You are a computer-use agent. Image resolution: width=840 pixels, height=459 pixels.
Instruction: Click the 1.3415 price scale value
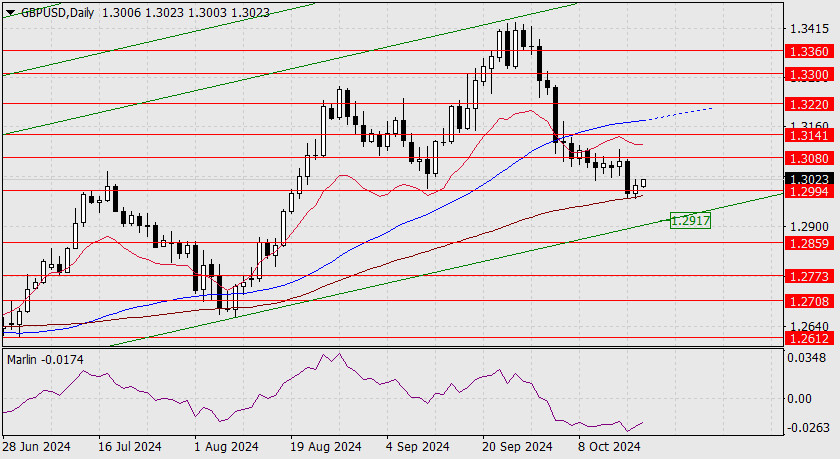tap(809, 28)
